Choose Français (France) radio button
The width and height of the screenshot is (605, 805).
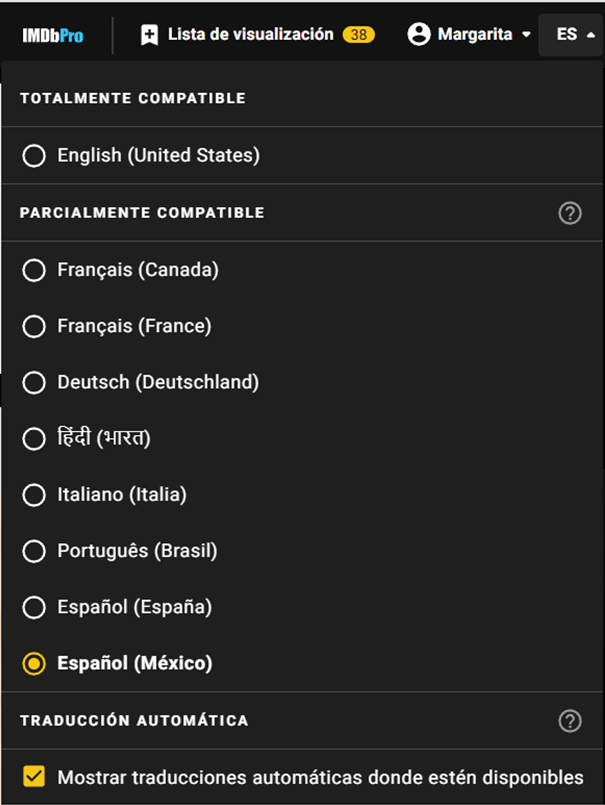(x=34, y=327)
